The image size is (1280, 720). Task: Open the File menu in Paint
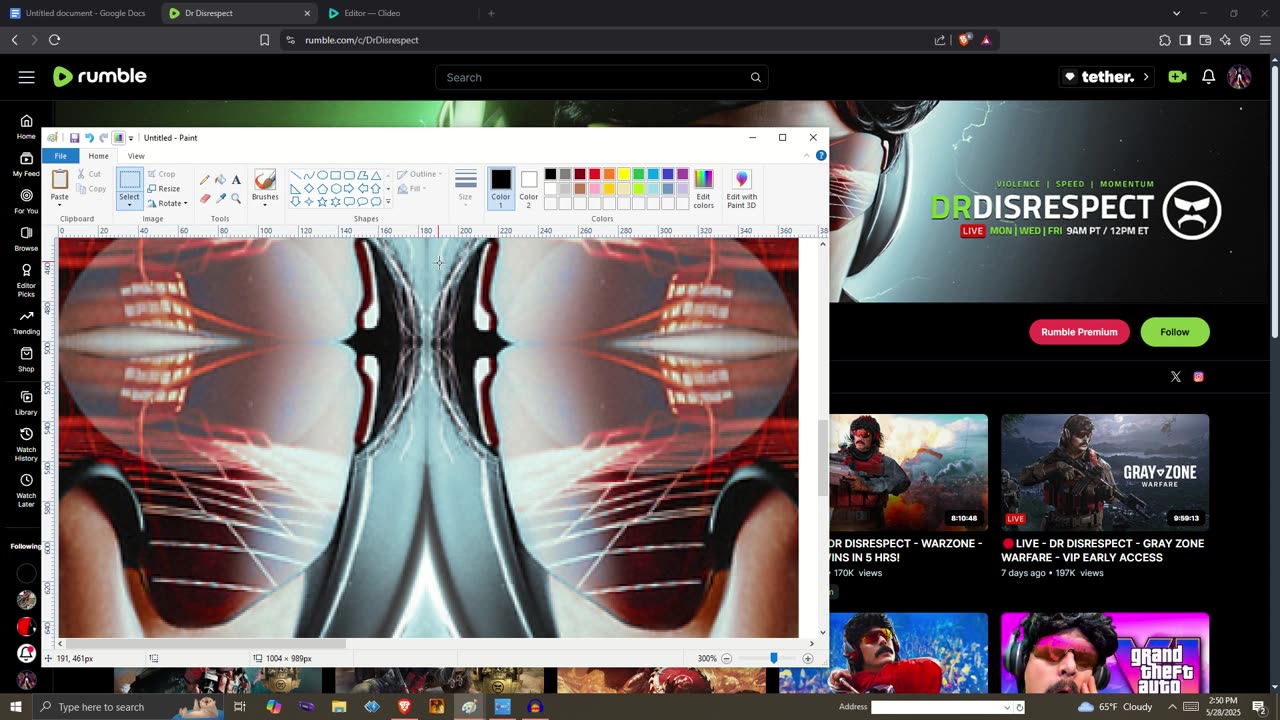tap(61, 156)
